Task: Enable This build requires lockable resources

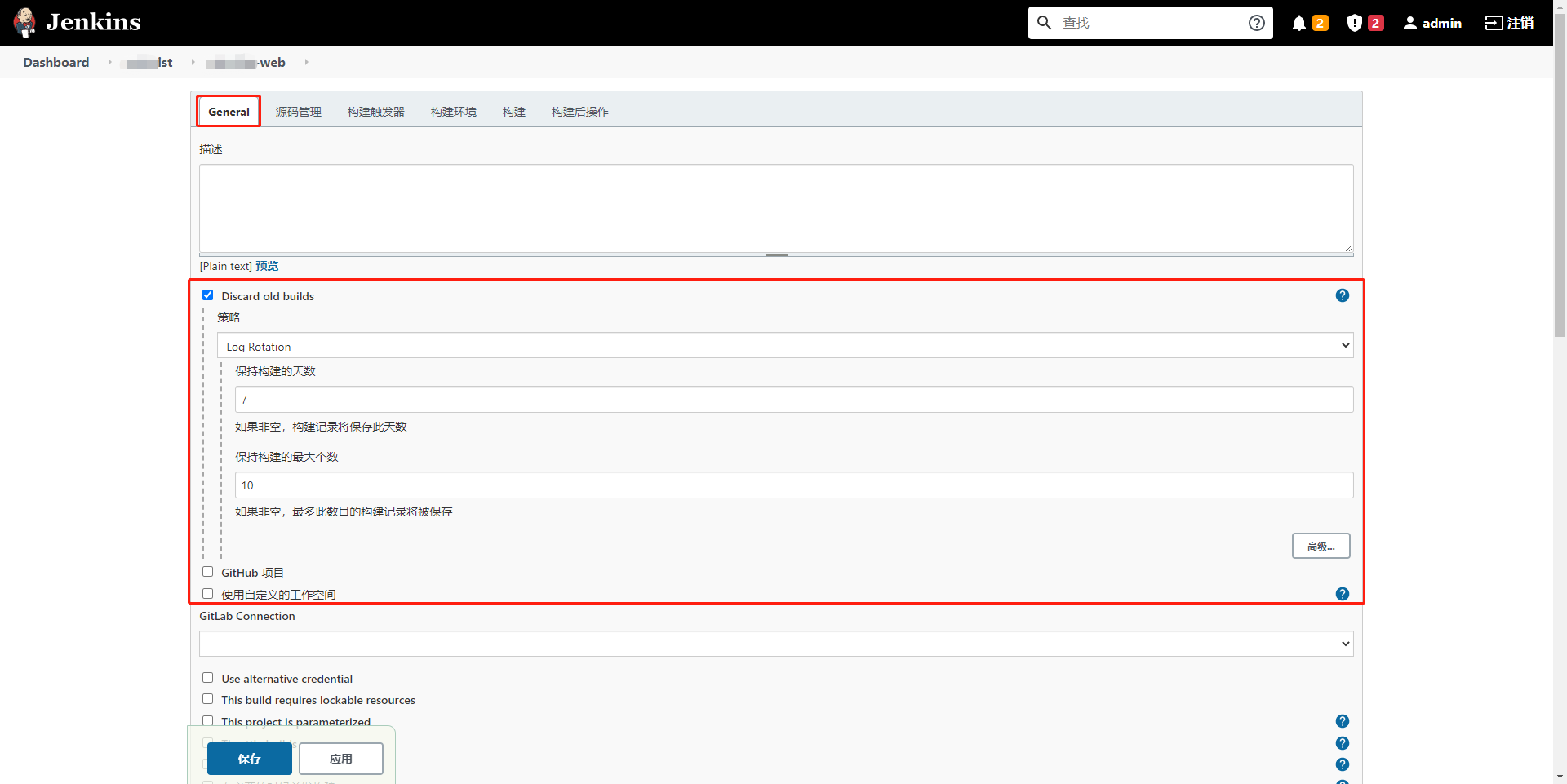Action: [207, 699]
